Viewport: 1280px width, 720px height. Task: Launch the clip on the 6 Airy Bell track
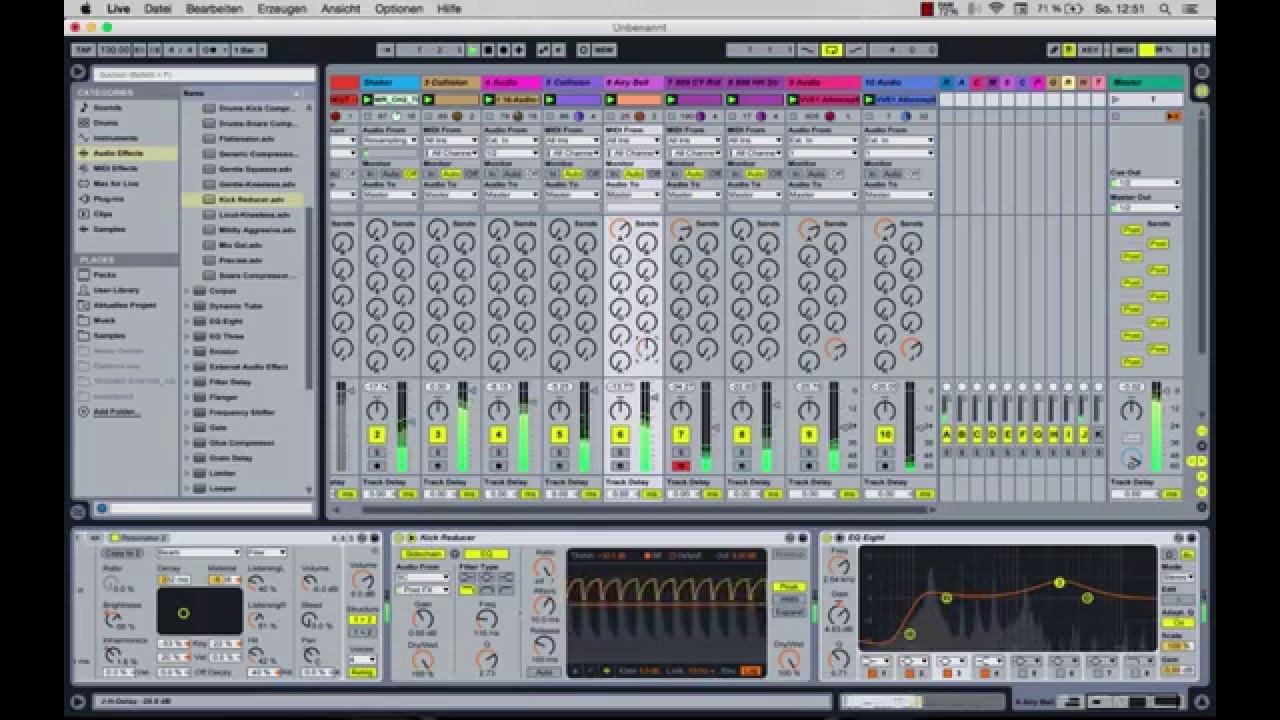611,100
